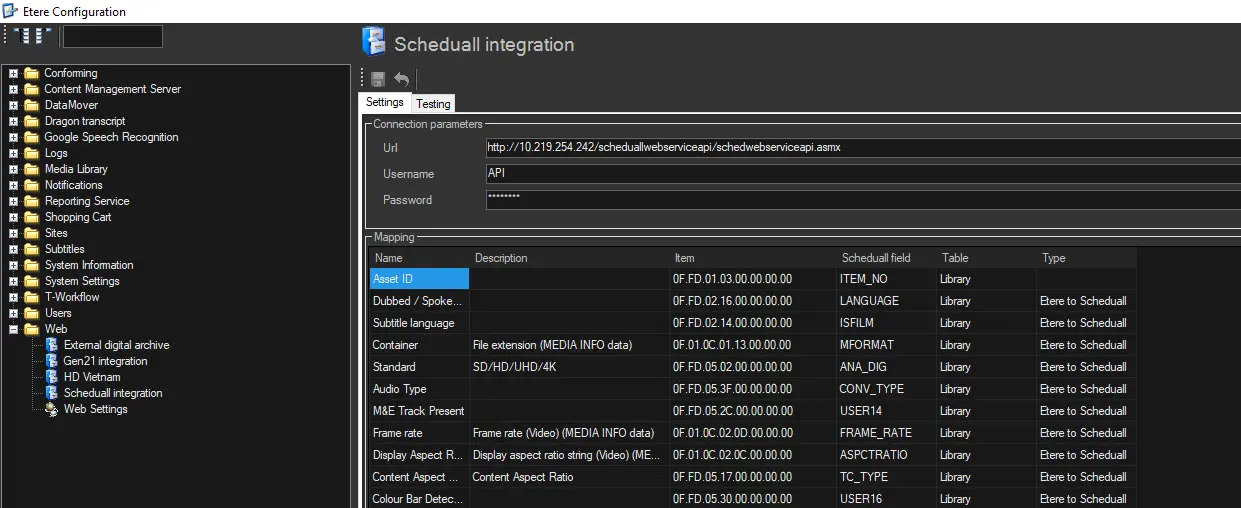Click the Scheduall integration tree item
The image size is (1241, 508).
coord(112,393)
